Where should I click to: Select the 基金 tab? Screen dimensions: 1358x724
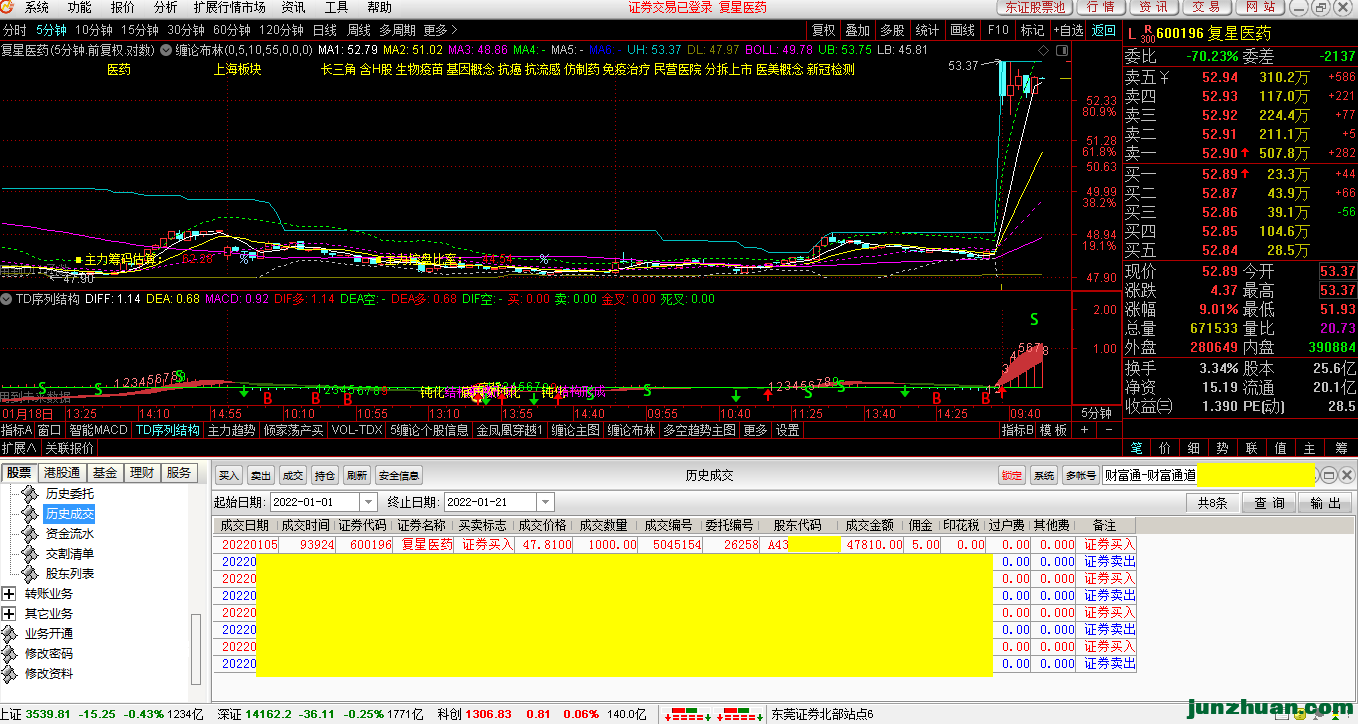(105, 473)
